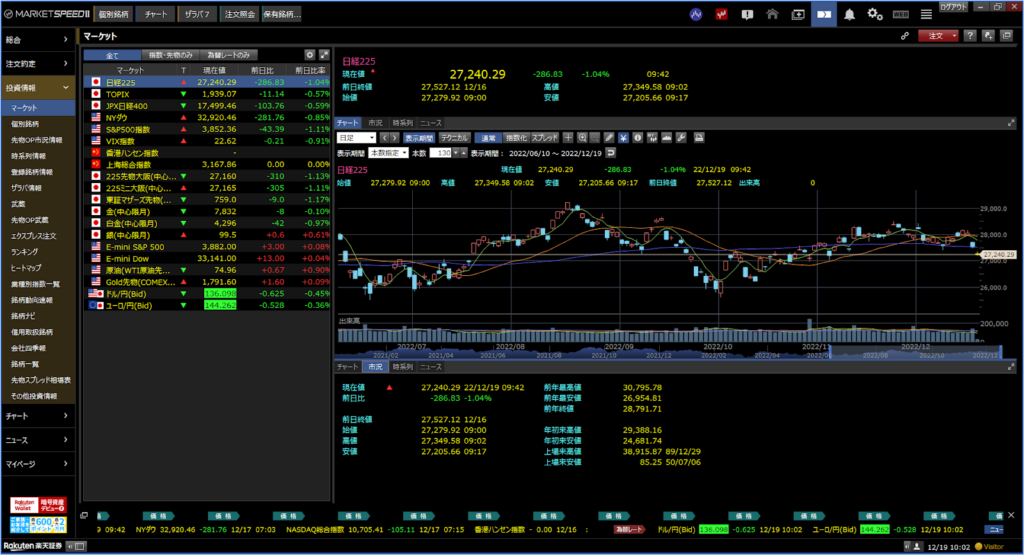The image size is (1024, 555).
Task: Open settings gears icon
Action: coord(875,14)
